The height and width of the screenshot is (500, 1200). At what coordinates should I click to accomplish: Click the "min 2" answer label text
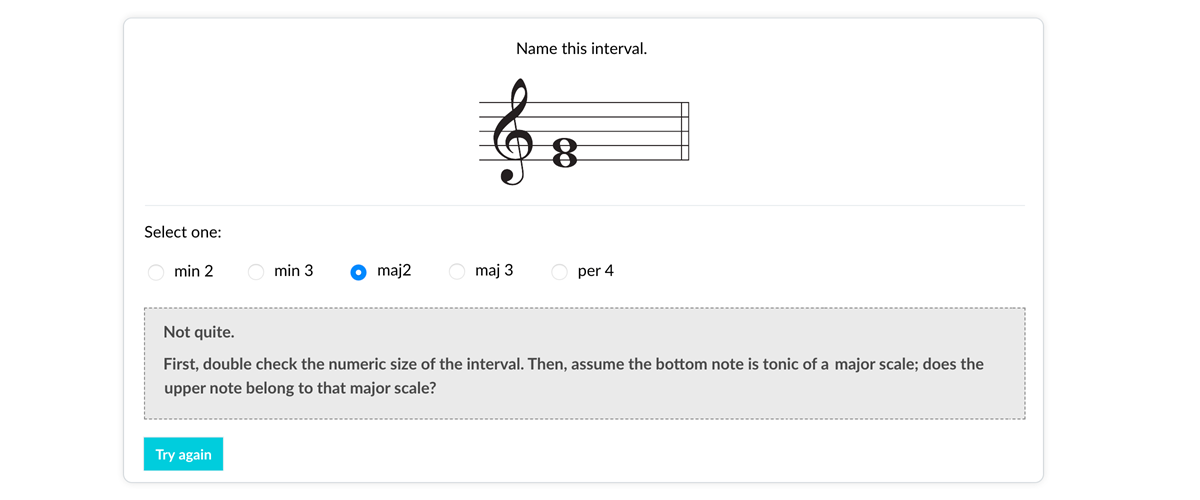(x=193, y=271)
